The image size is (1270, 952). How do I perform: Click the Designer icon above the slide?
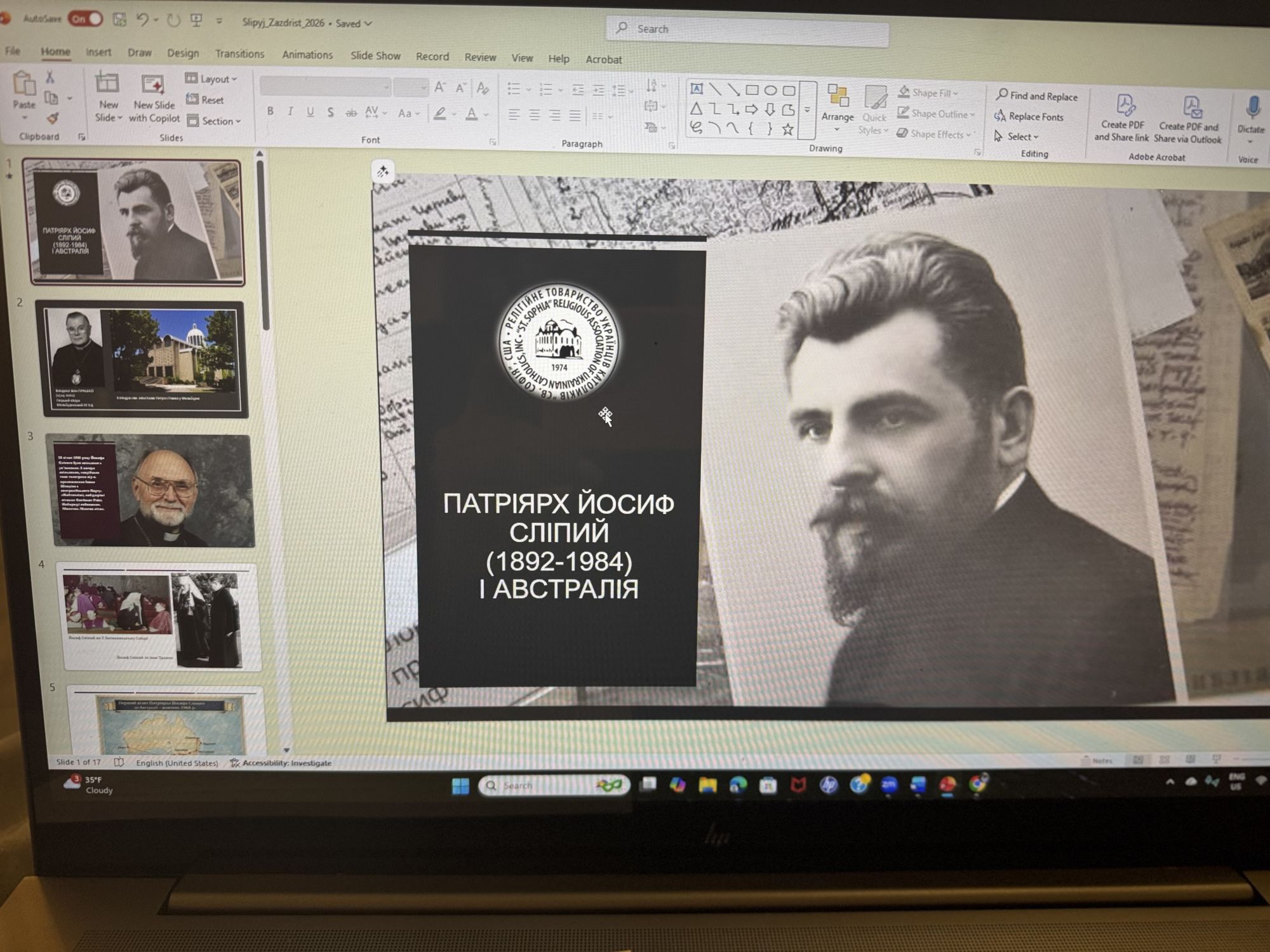click(383, 171)
